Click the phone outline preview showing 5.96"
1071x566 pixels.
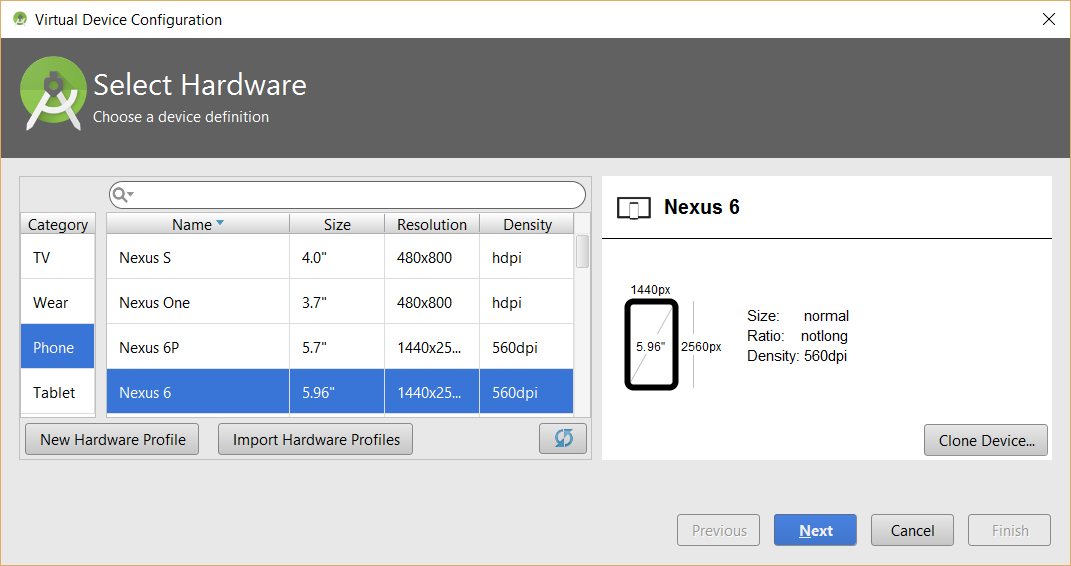tap(651, 345)
